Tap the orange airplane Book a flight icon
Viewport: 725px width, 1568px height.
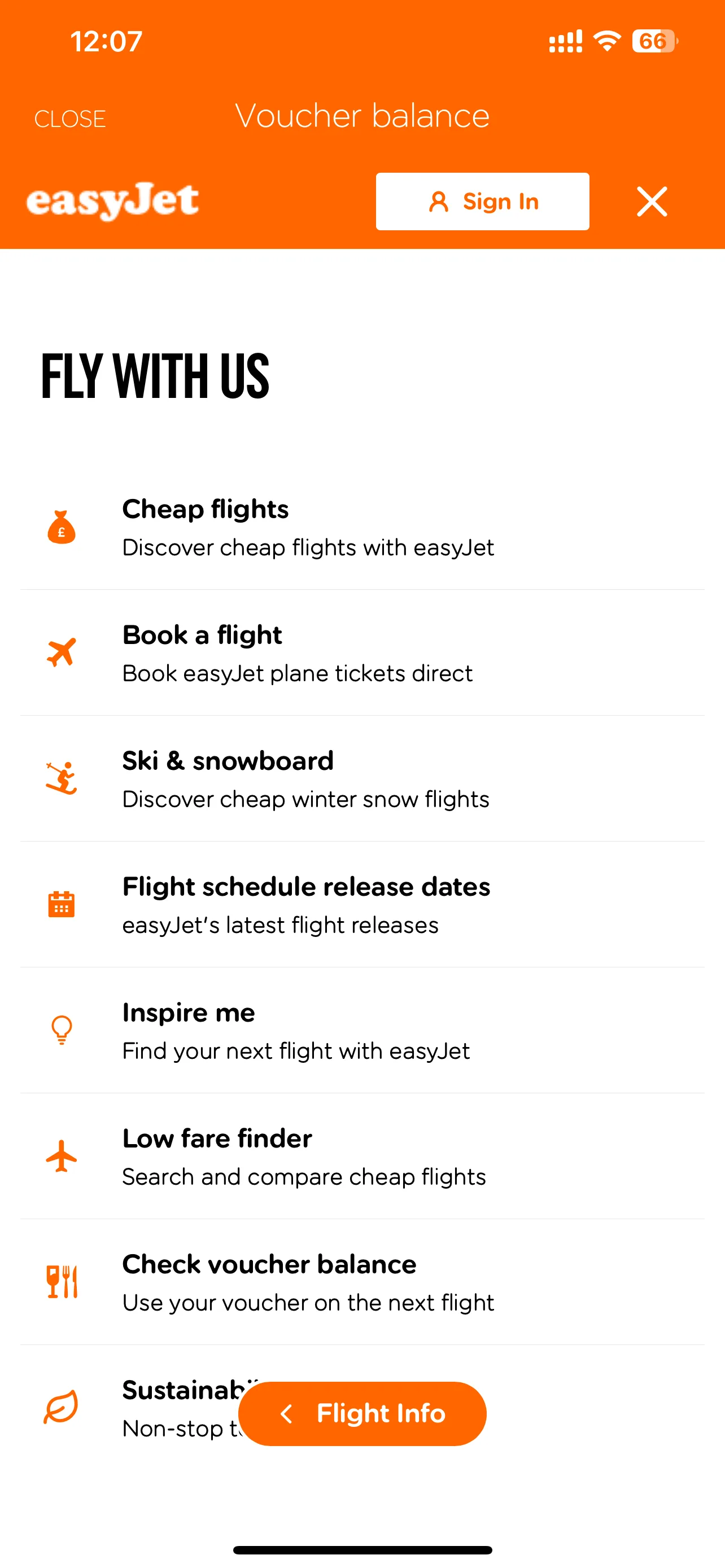click(x=62, y=652)
